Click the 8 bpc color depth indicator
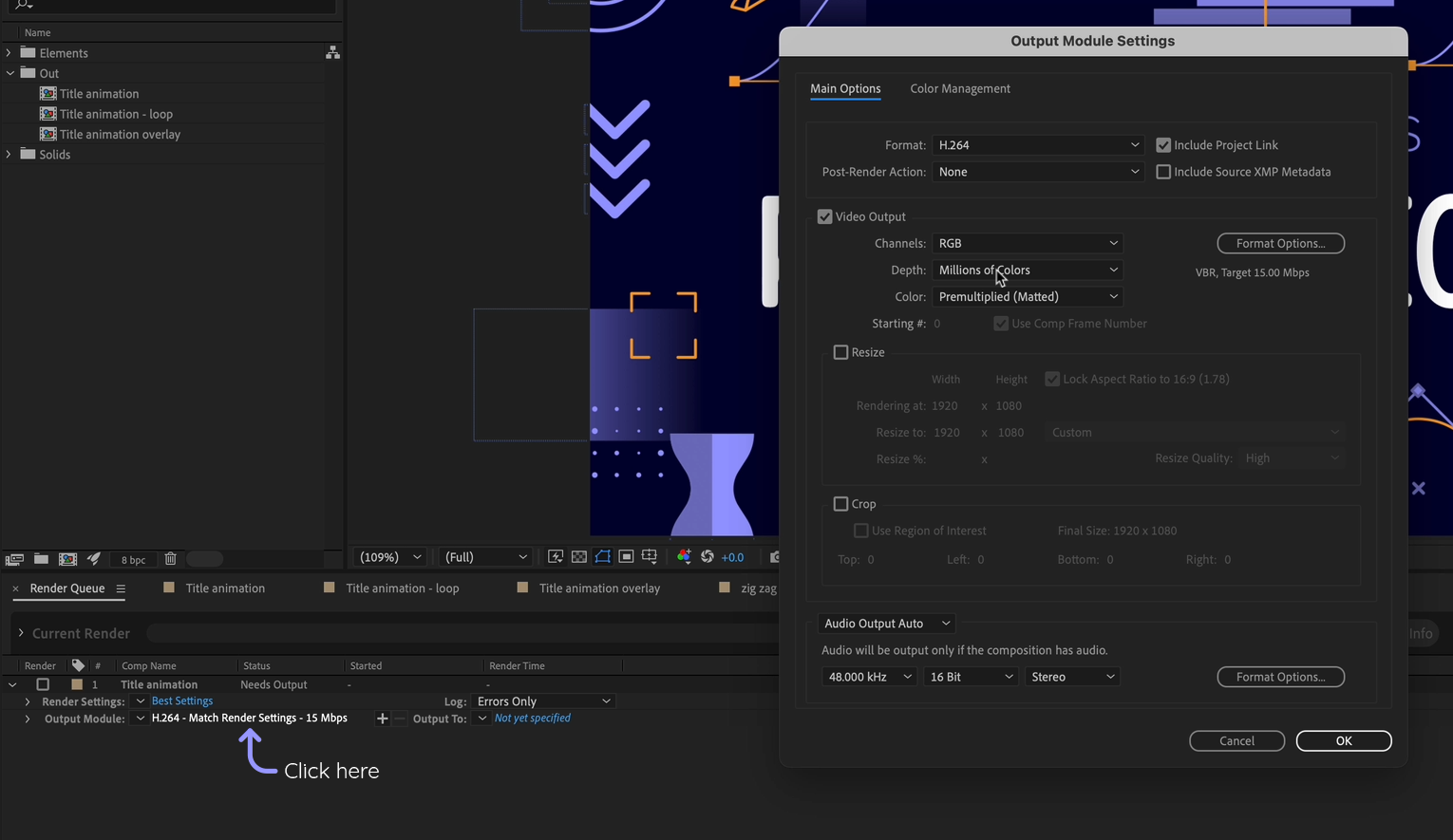This screenshot has height=840, width=1453. (133, 559)
